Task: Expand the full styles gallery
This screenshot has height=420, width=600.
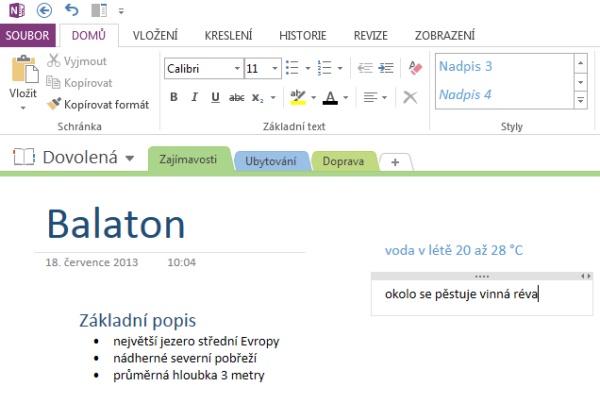Action: click(580, 101)
